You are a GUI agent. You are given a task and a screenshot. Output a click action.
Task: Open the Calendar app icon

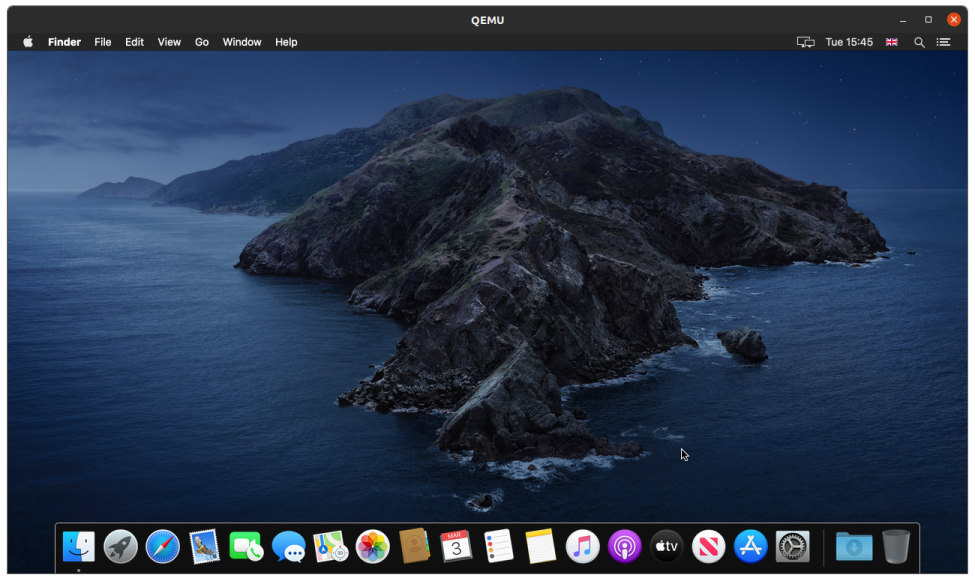tap(456, 546)
